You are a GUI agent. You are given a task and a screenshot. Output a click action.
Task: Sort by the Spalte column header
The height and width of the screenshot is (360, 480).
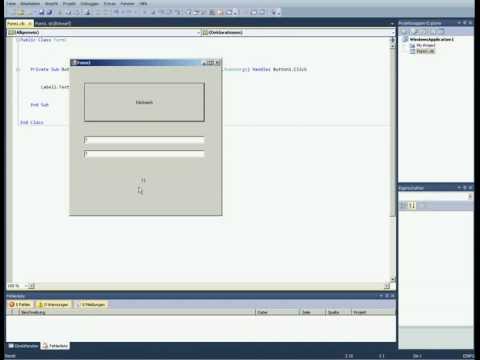coord(338,312)
